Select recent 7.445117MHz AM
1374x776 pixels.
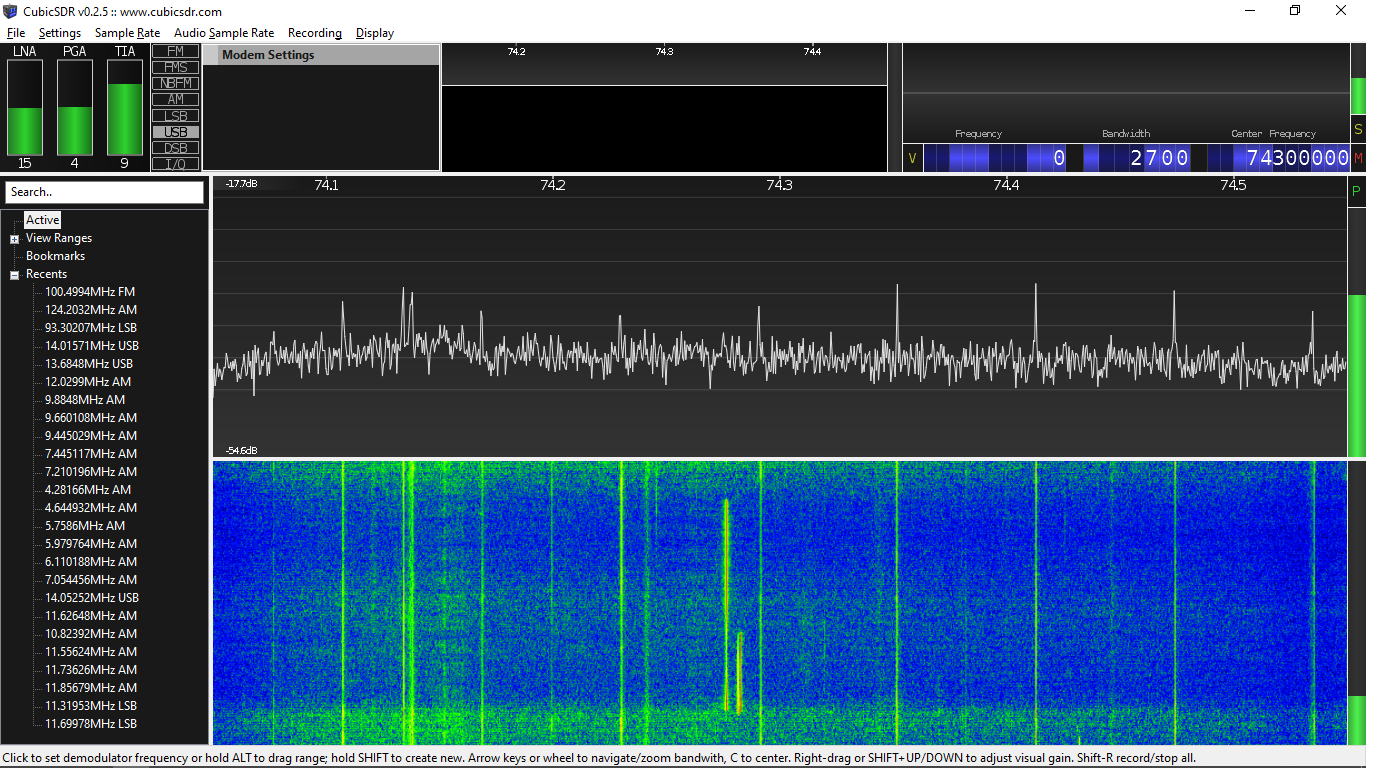click(x=91, y=454)
